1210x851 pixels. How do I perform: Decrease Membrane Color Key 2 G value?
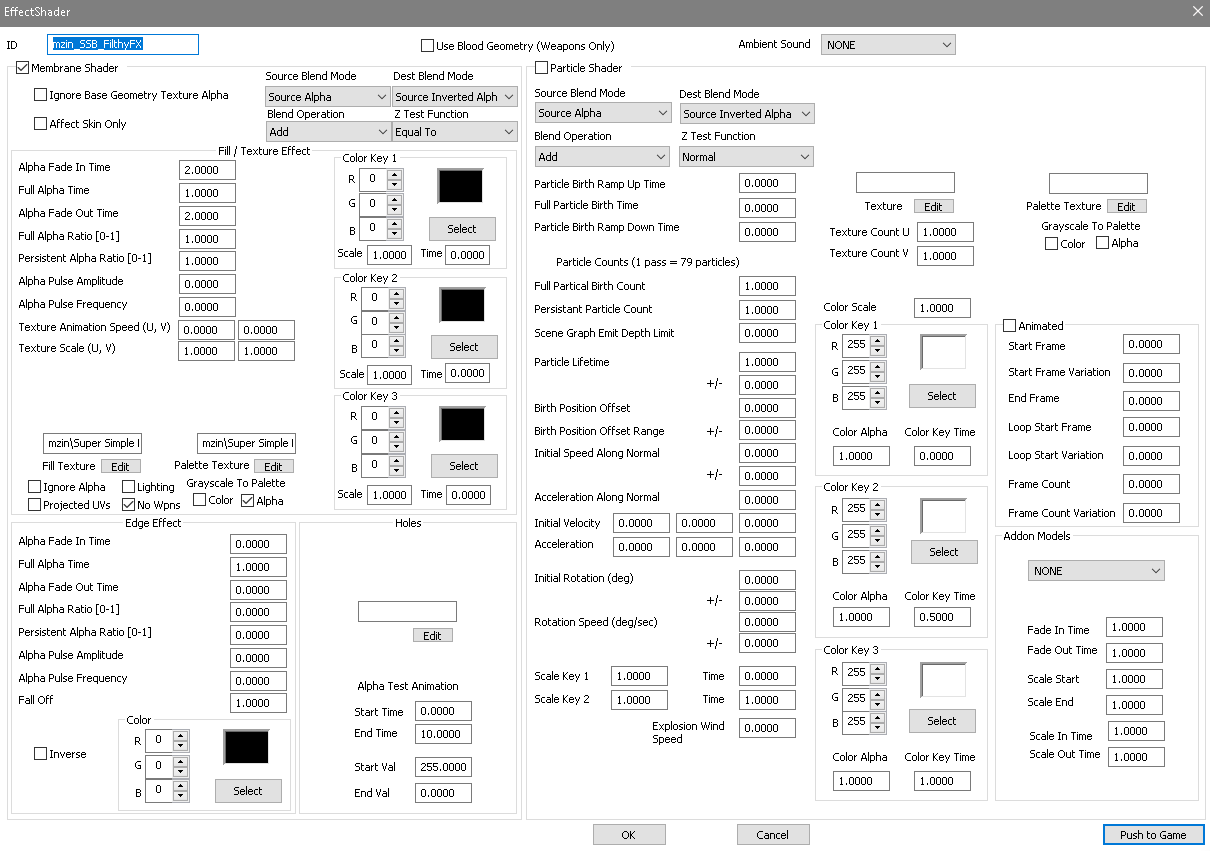[x=396, y=326]
